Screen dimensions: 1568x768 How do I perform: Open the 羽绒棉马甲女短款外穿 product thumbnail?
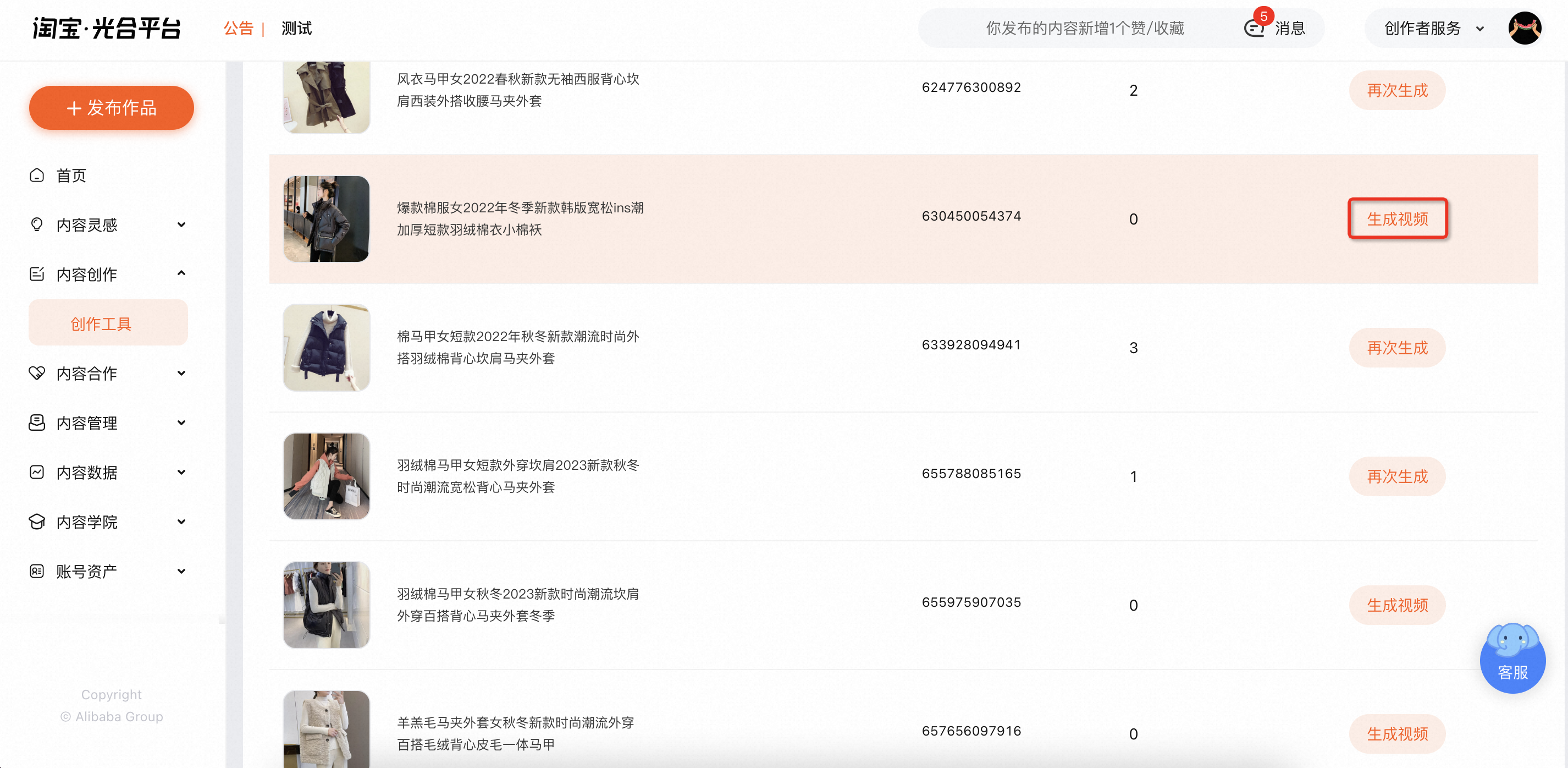click(326, 476)
